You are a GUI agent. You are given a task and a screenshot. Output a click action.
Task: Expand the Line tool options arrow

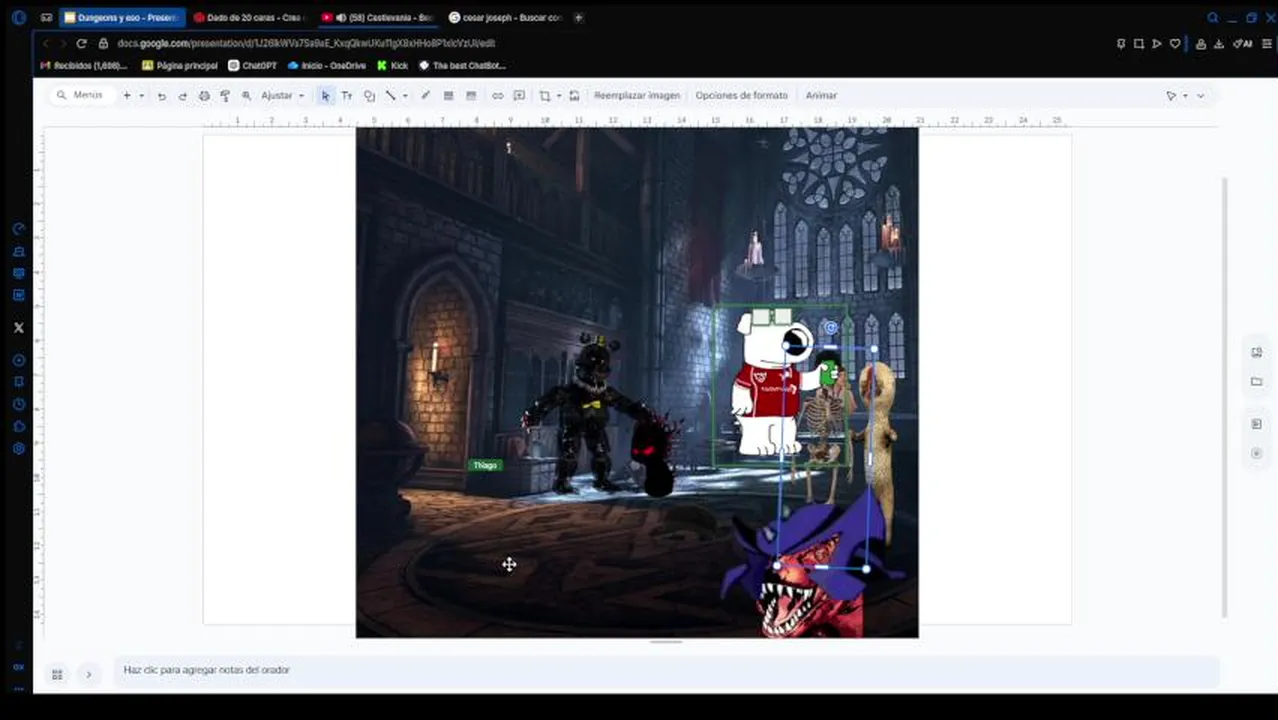coord(404,96)
